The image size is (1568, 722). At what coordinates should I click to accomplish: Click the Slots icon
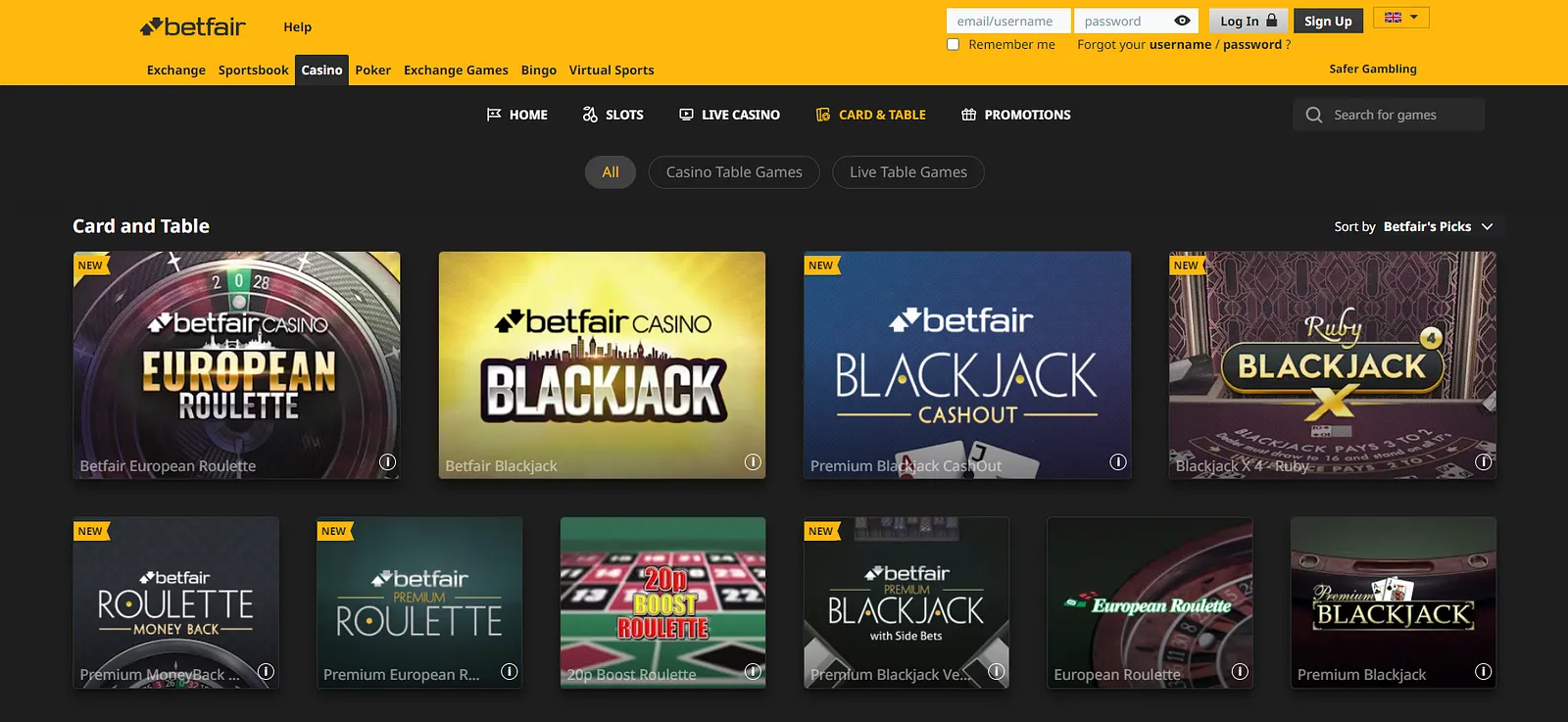tap(590, 115)
